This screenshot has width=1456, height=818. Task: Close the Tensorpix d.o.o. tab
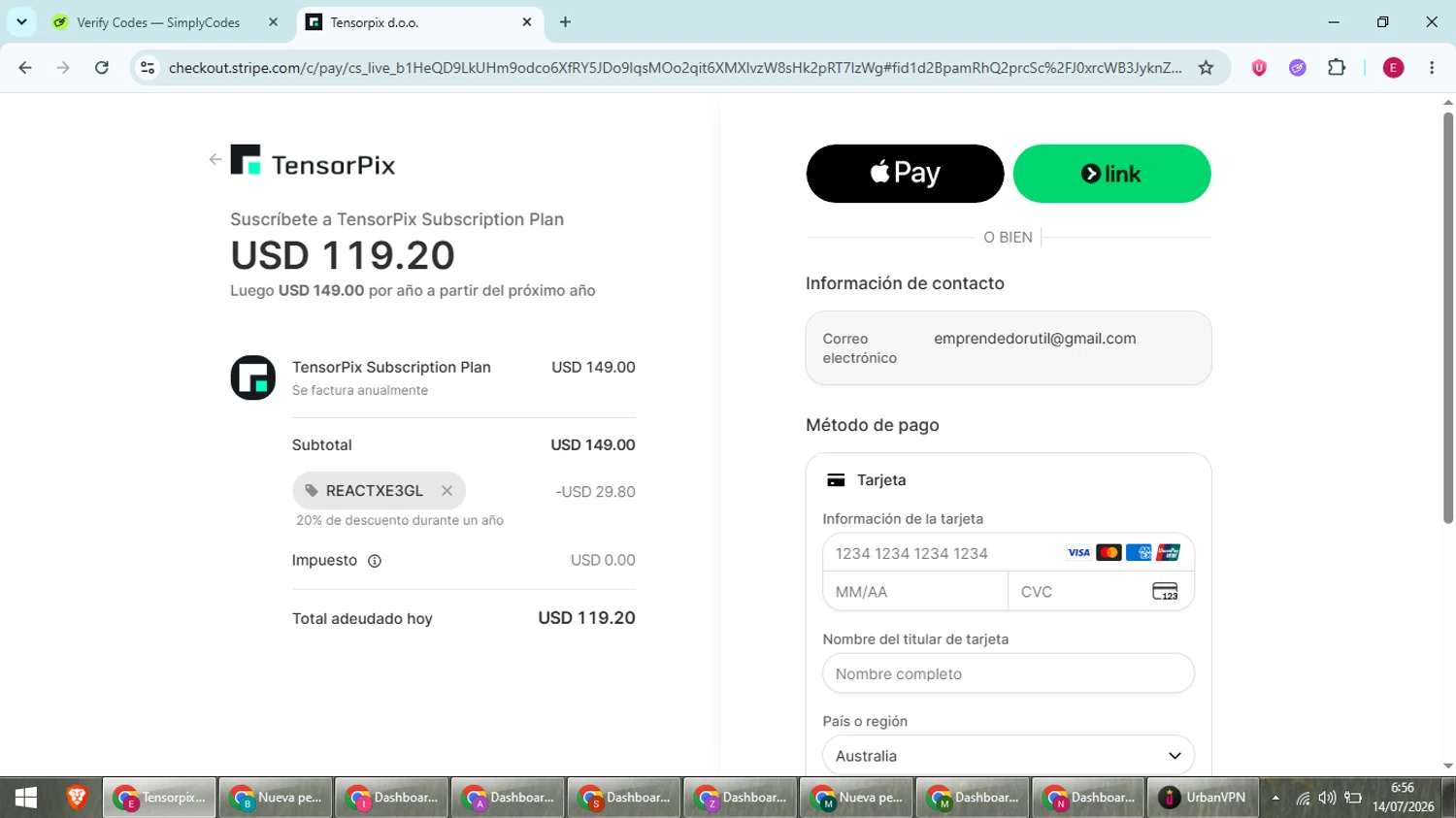point(527,22)
